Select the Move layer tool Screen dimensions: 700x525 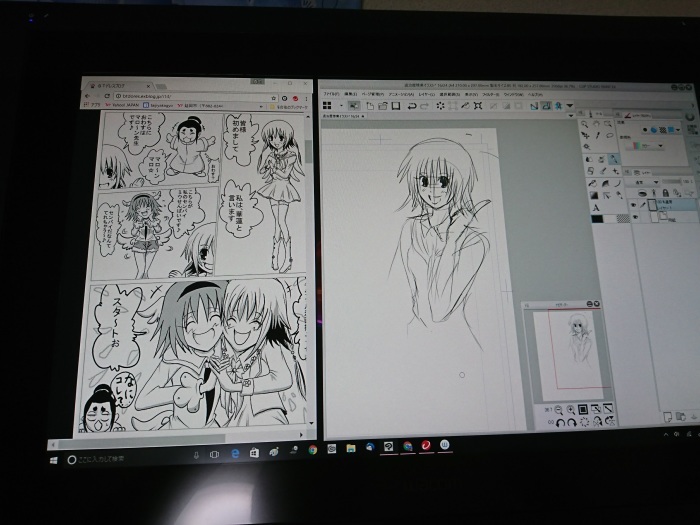pos(586,135)
